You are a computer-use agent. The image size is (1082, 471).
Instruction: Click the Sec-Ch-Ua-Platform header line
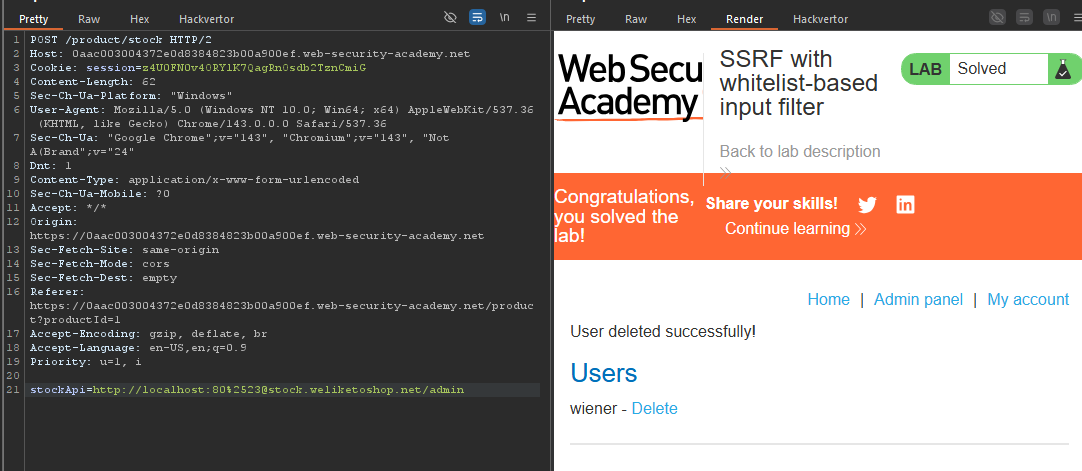[131, 95]
